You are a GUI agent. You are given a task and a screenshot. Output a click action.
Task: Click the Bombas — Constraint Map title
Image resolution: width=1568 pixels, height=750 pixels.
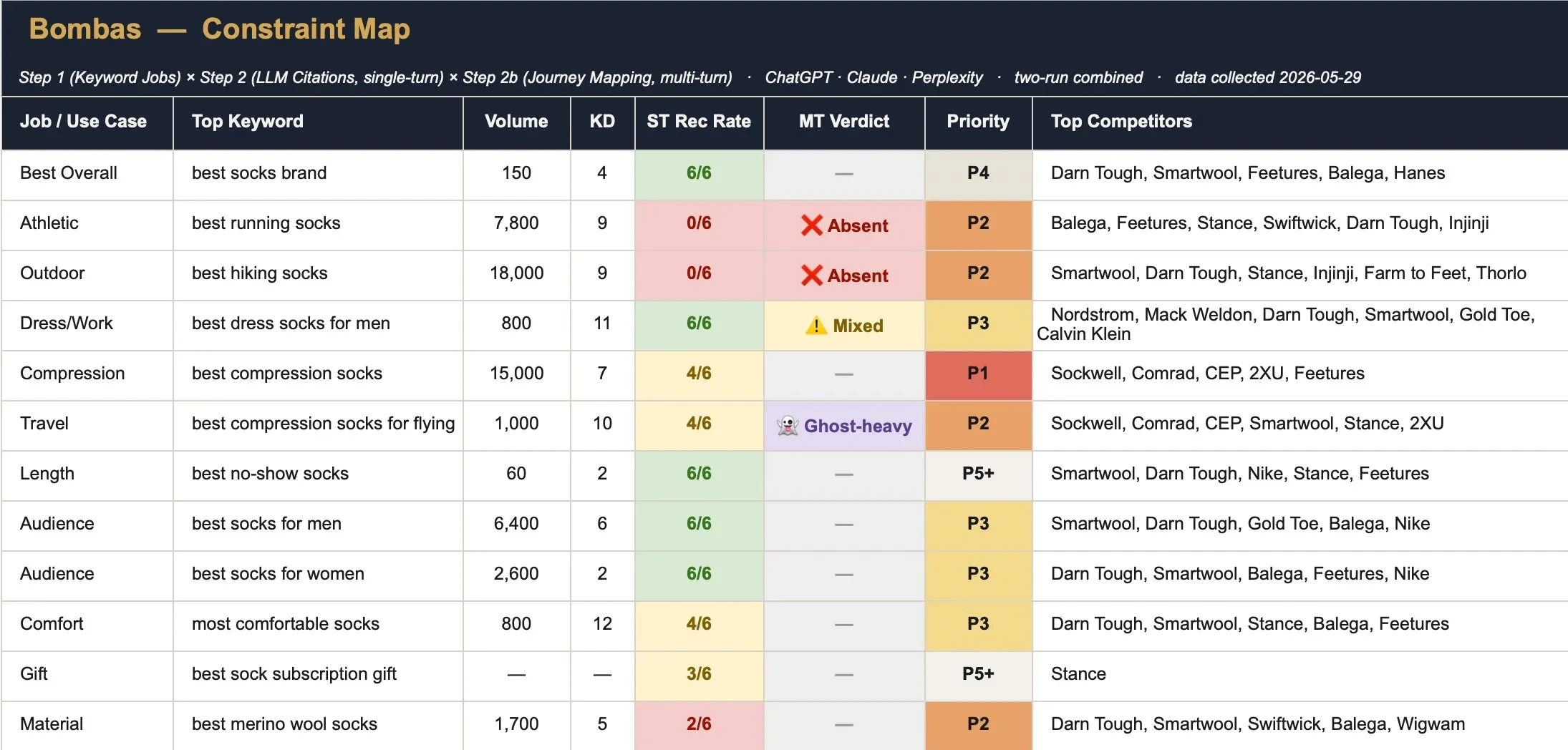point(219,29)
